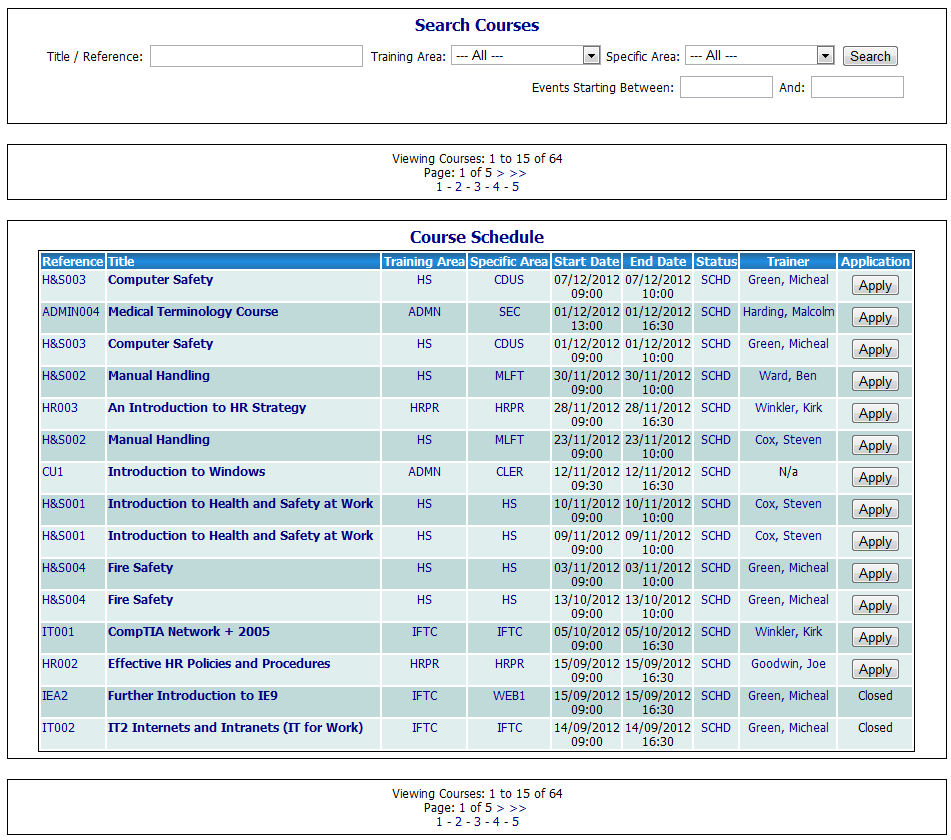This screenshot has height=840, width=951.
Task: Click trainer name Ward, Ben
Action: click(x=788, y=376)
